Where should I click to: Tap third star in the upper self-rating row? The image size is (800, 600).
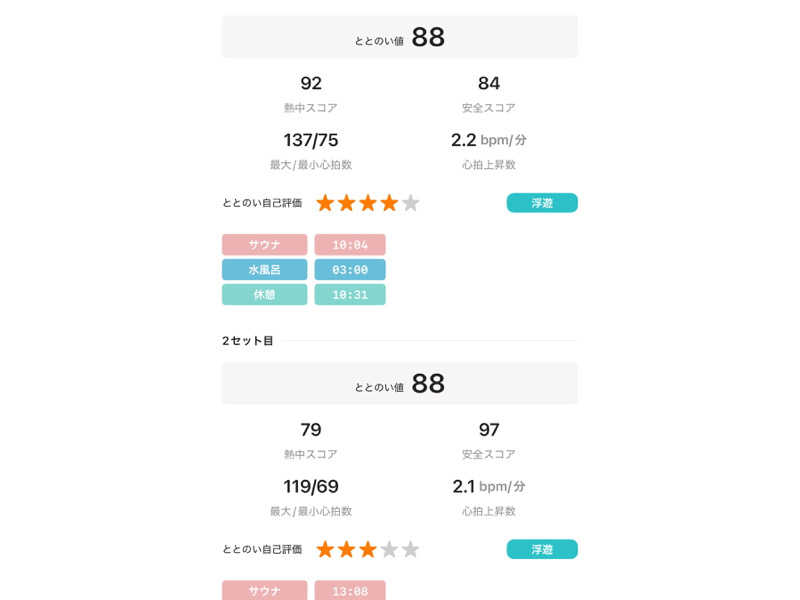pos(368,203)
